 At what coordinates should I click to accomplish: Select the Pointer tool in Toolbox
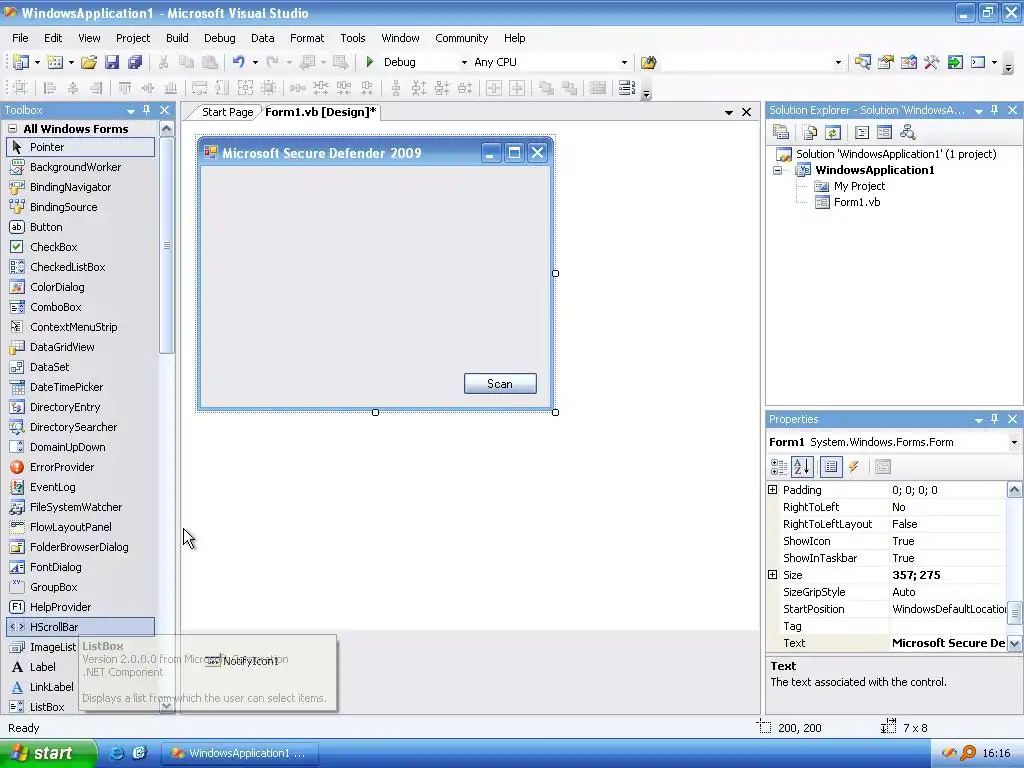[x=80, y=147]
